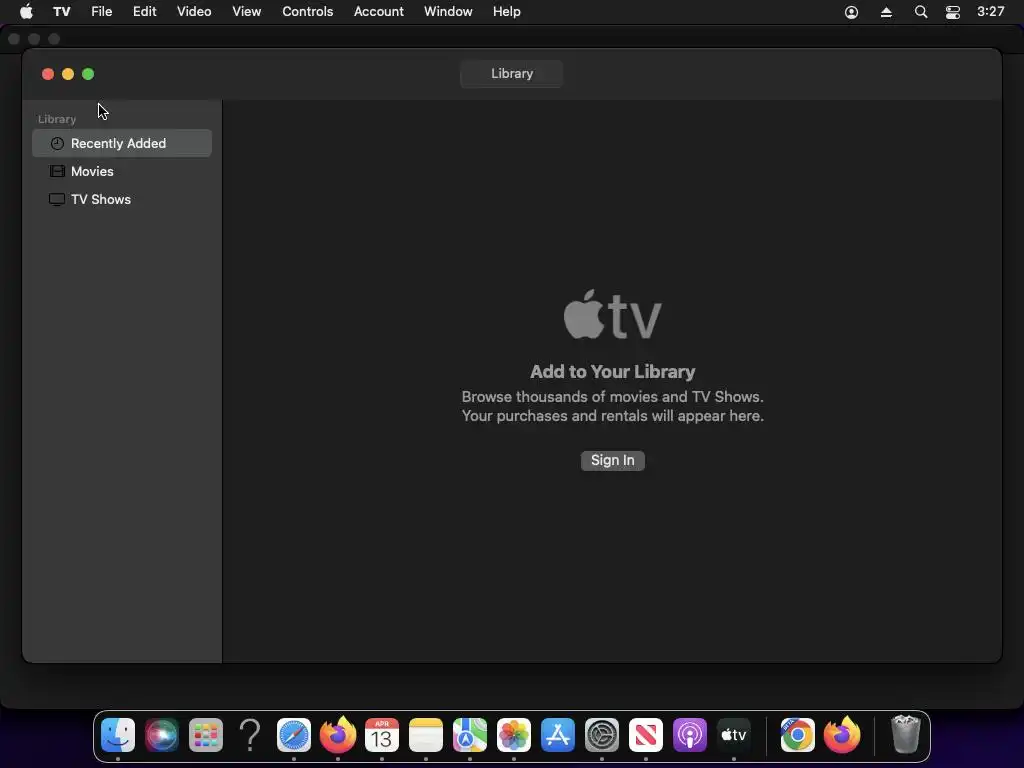The width and height of the screenshot is (1024, 768).
Task: Click the eject icon in menu bar
Action: pos(886,12)
